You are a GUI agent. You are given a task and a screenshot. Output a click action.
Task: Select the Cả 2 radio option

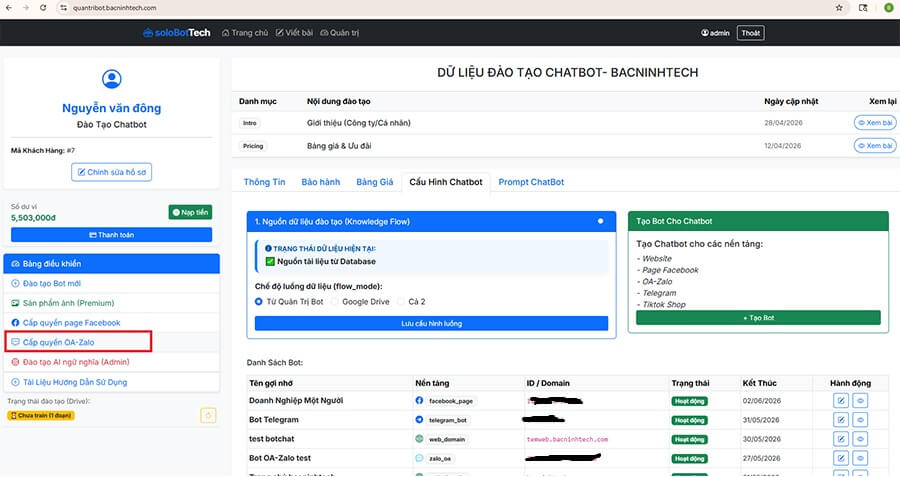coord(401,302)
